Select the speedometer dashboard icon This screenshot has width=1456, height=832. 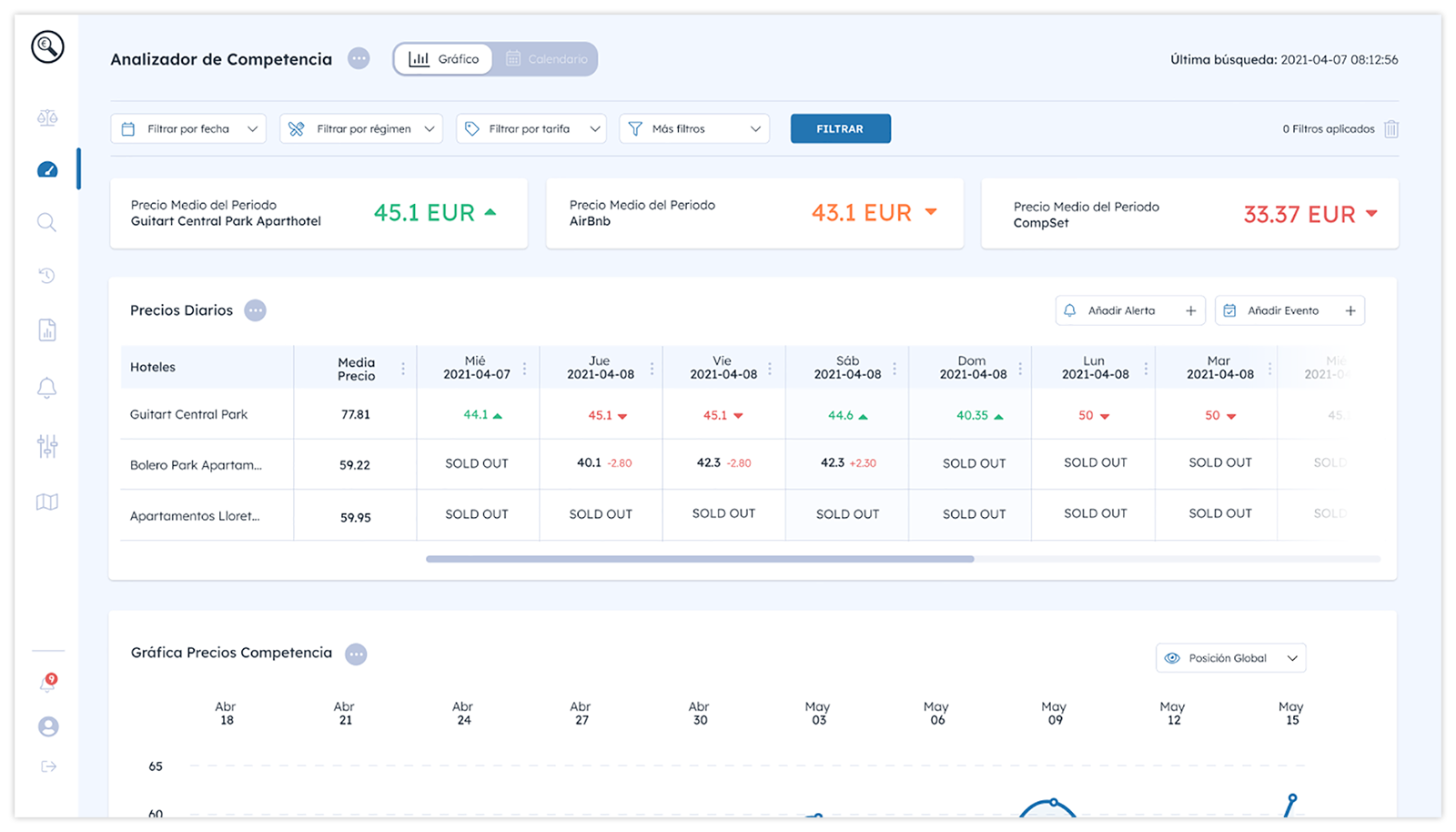(x=47, y=169)
